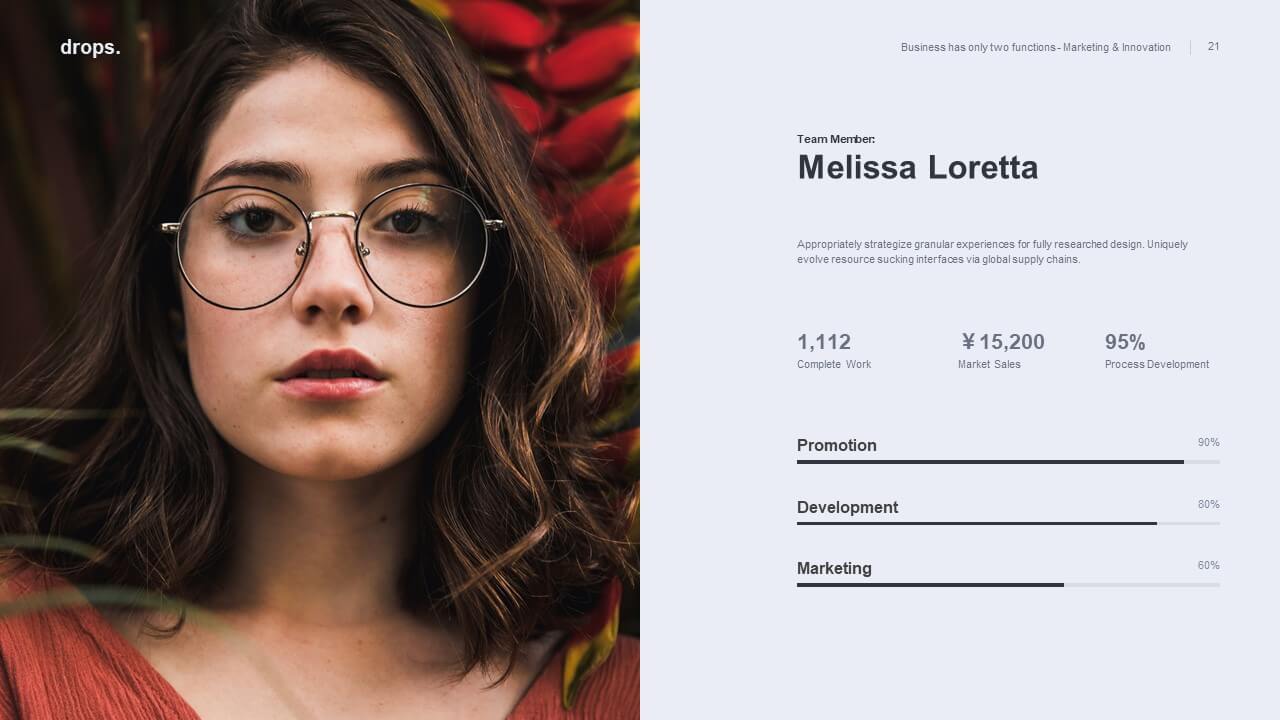Select the 95% Process Development figure
The width and height of the screenshot is (1280, 720).
pos(1125,342)
